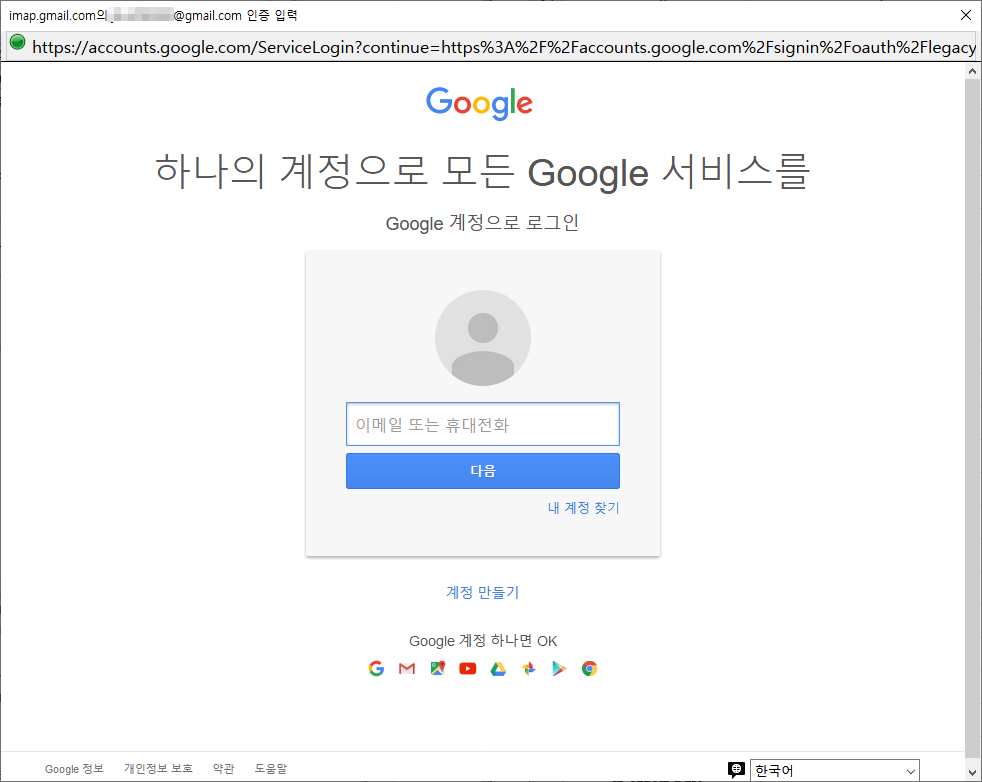Click the accounts.google.com URL text
This screenshot has height=782, width=982.
[x=504, y=48]
